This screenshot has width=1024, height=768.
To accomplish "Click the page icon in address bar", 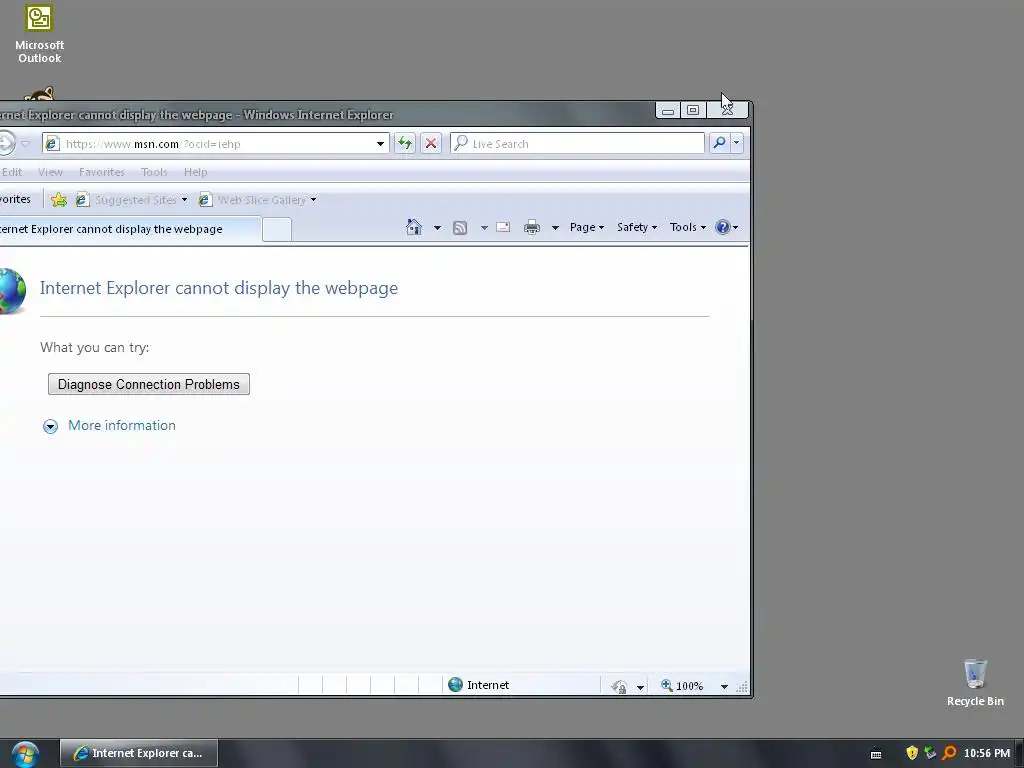I will [x=52, y=144].
